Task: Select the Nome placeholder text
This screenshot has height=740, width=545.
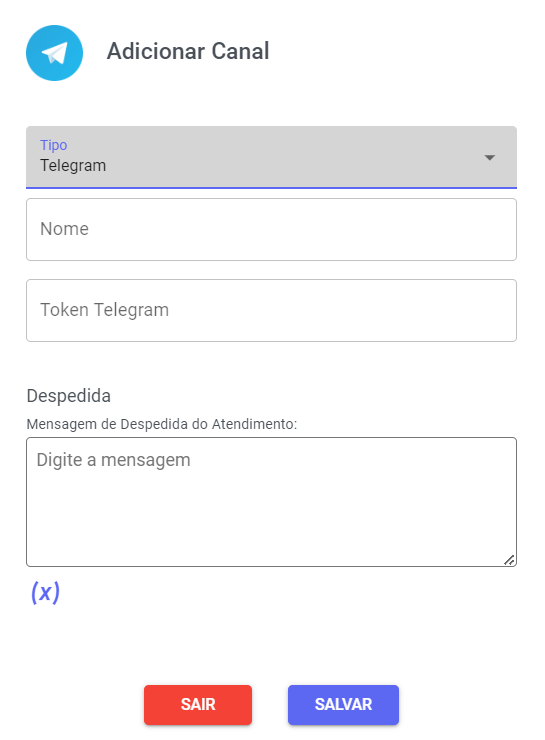Action: pos(64,229)
